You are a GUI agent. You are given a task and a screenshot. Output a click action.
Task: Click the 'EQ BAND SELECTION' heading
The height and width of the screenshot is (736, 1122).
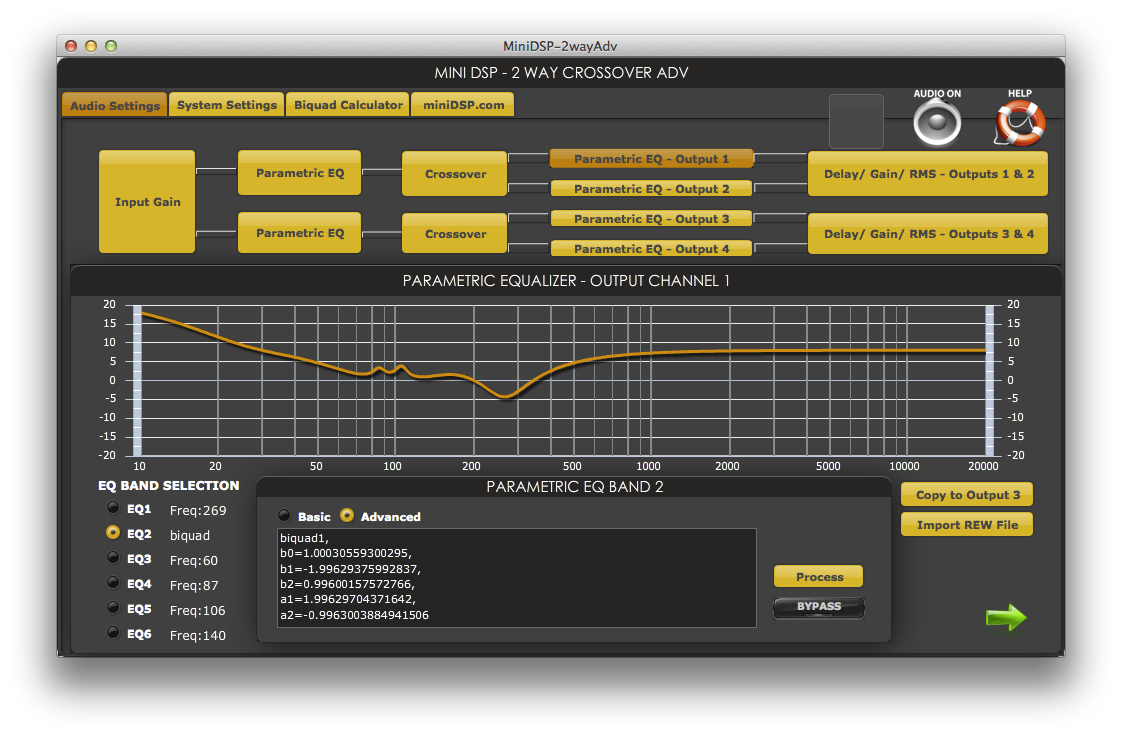(168, 486)
